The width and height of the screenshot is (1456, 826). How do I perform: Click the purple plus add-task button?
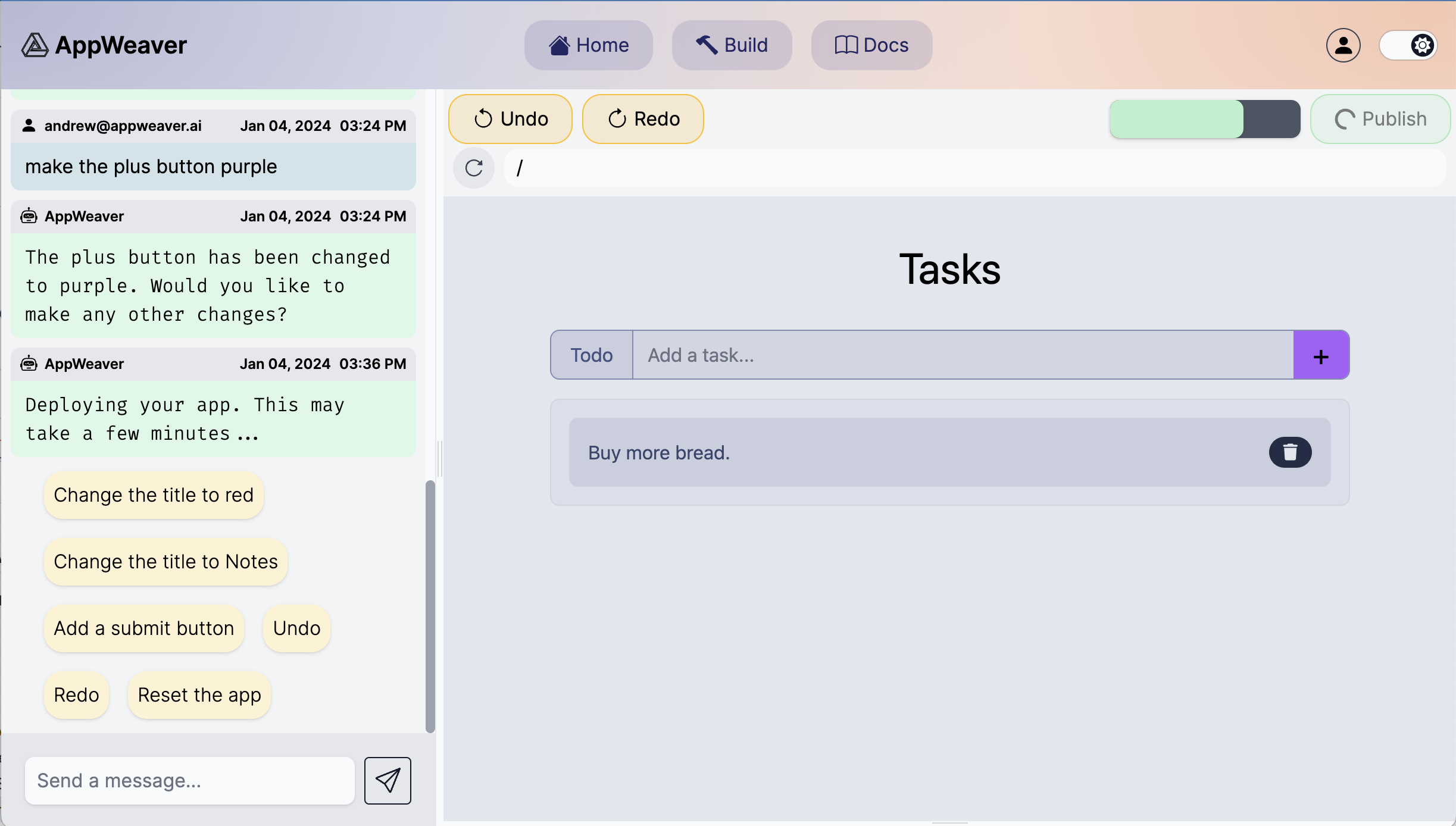[x=1321, y=355]
